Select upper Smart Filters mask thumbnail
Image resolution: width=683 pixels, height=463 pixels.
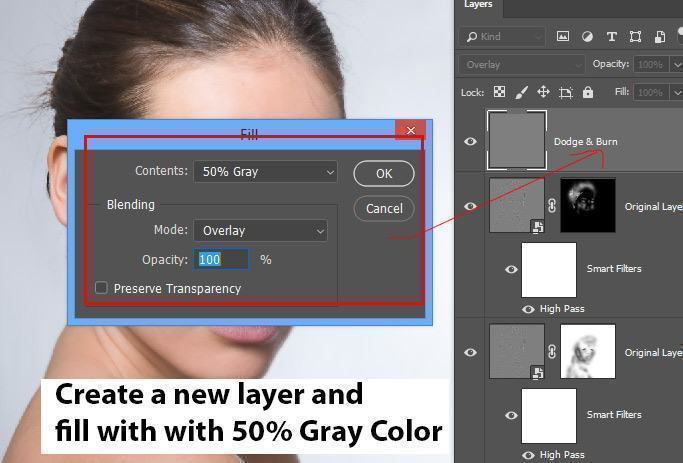point(549,270)
